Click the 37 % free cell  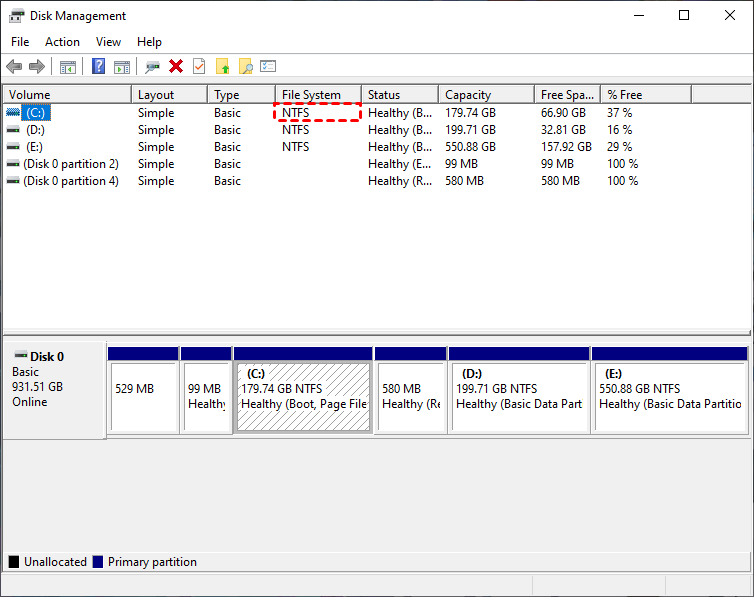[619, 112]
